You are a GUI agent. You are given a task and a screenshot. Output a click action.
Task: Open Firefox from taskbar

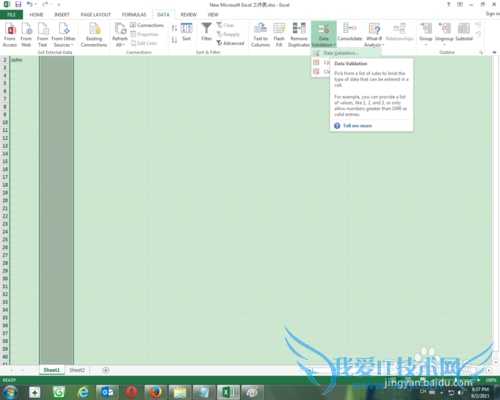(x=156, y=392)
